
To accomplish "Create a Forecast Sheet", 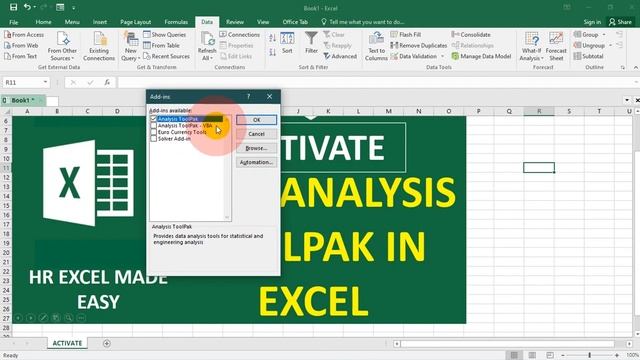I will point(556,46).
